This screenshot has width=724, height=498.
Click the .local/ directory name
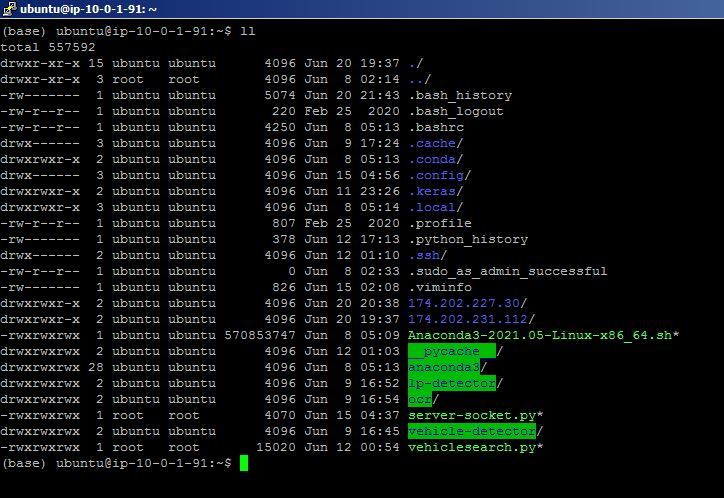[435, 207]
